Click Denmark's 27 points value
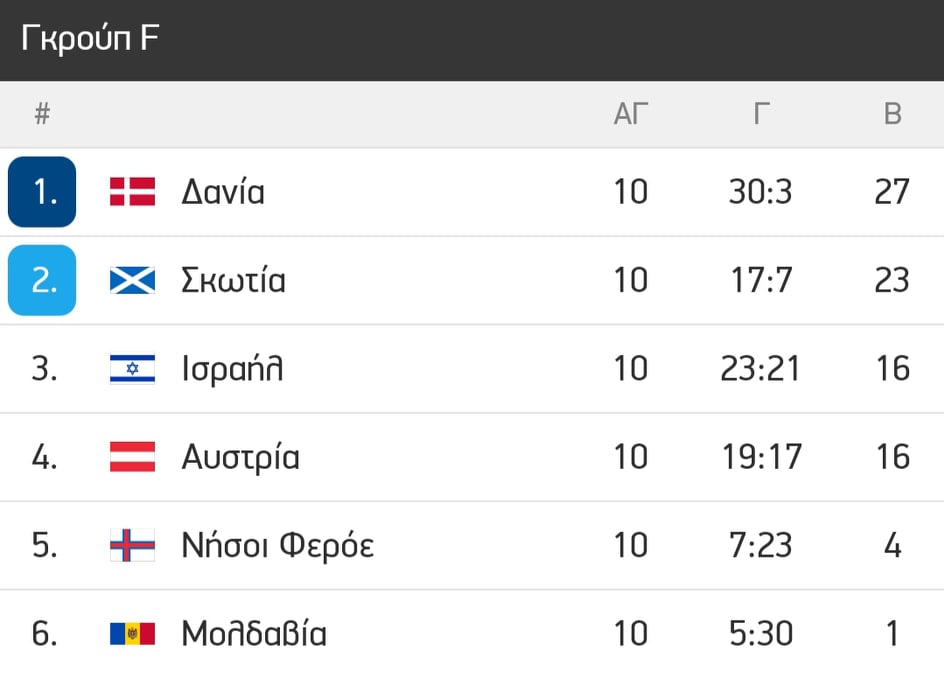Viewport: 944px width, 675px height. [892, 192]
